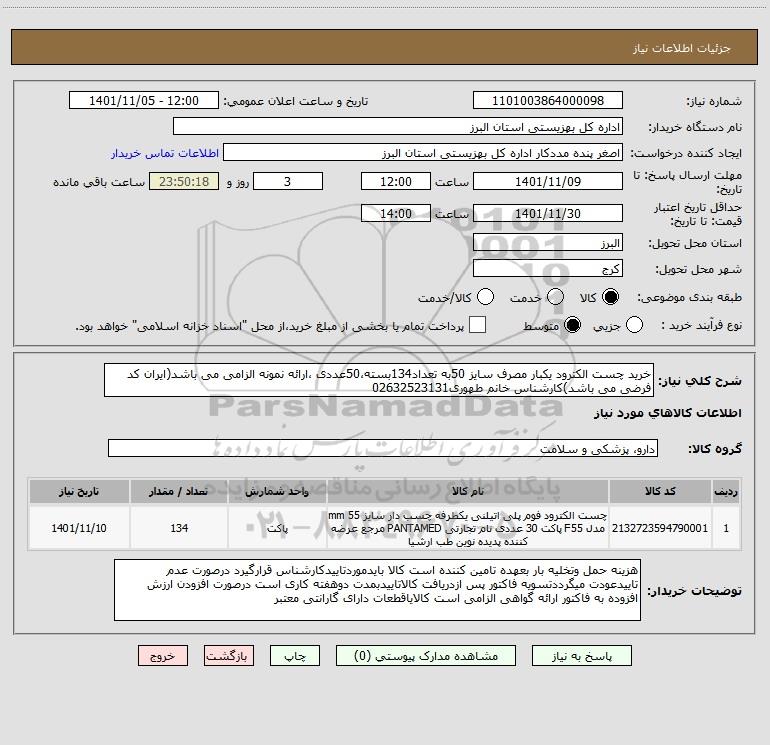This screenshot has width=770, height=745.
Task: Click the کد کالا column header
Action: pyautogui.click(x=660, y=492)
